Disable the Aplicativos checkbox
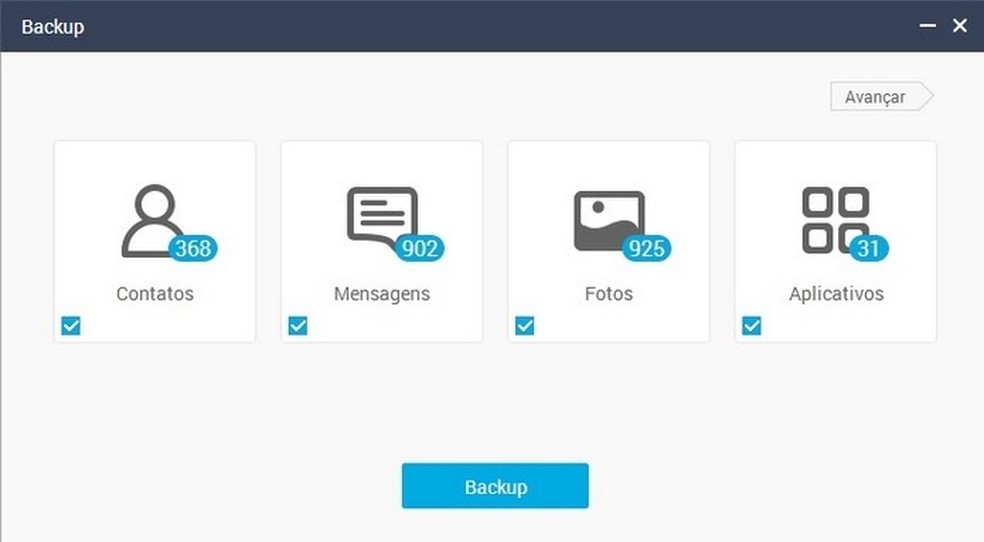984x542 pixels. (x=751, y=326)
